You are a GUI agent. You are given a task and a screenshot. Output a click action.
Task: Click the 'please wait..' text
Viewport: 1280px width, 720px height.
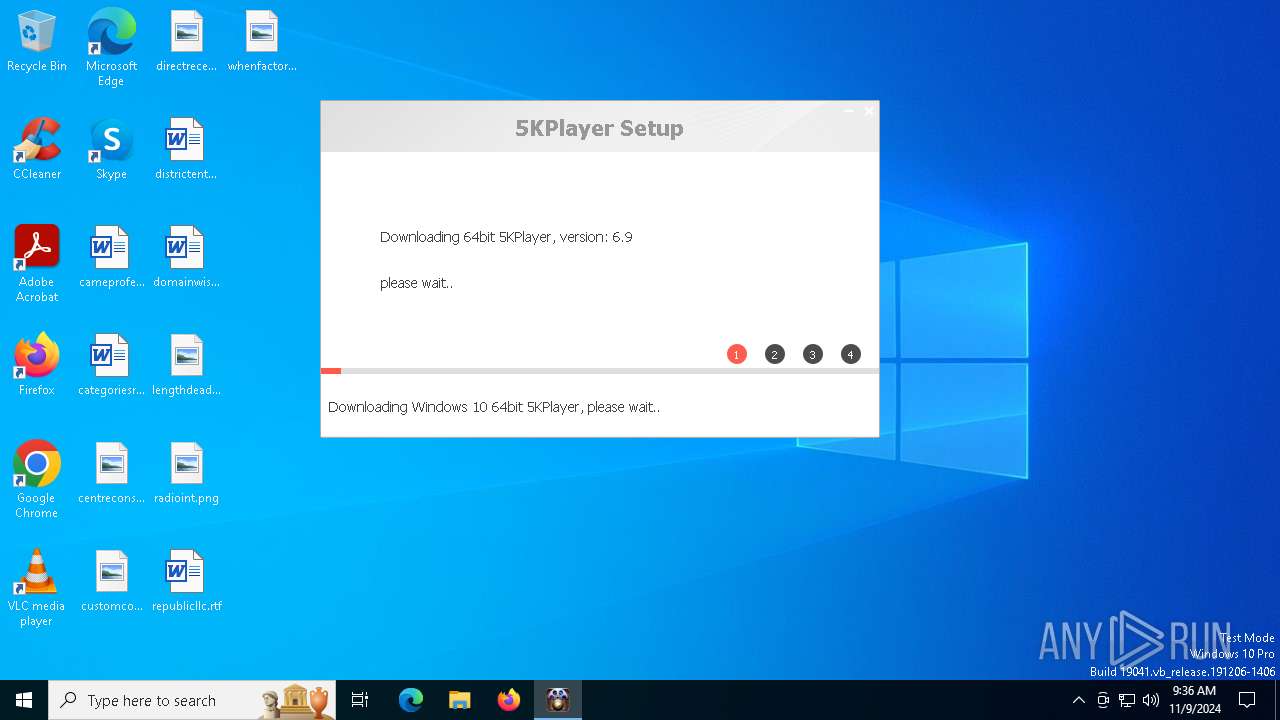[x=416, y=283]
